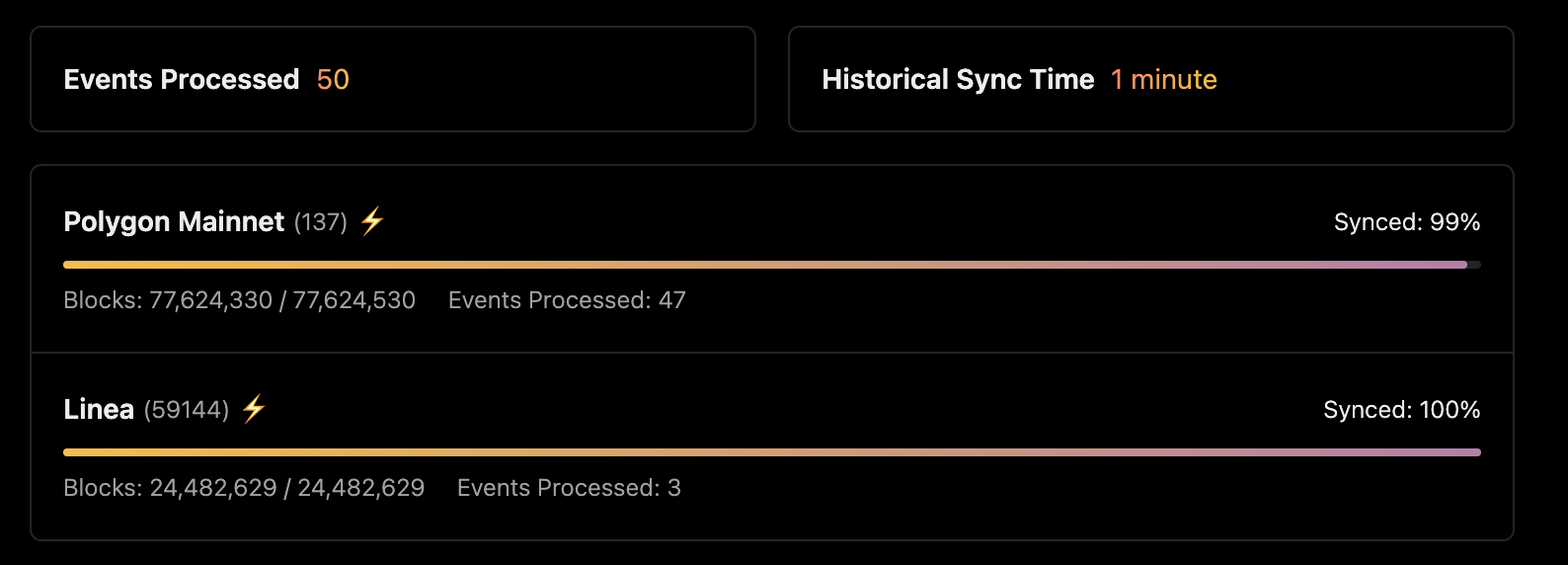
Task: Click Linea block count 24,482,629 / 24,482,629
Action: (x=287, y=488)
